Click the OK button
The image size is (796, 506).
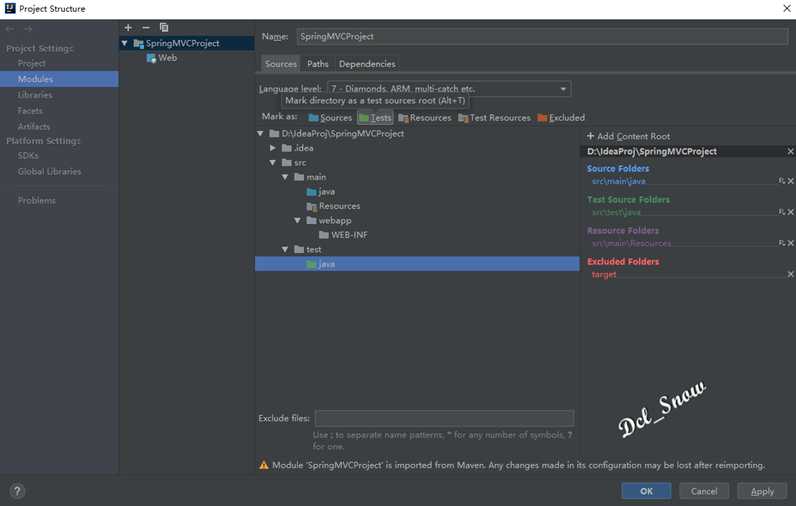coord(646,491)
